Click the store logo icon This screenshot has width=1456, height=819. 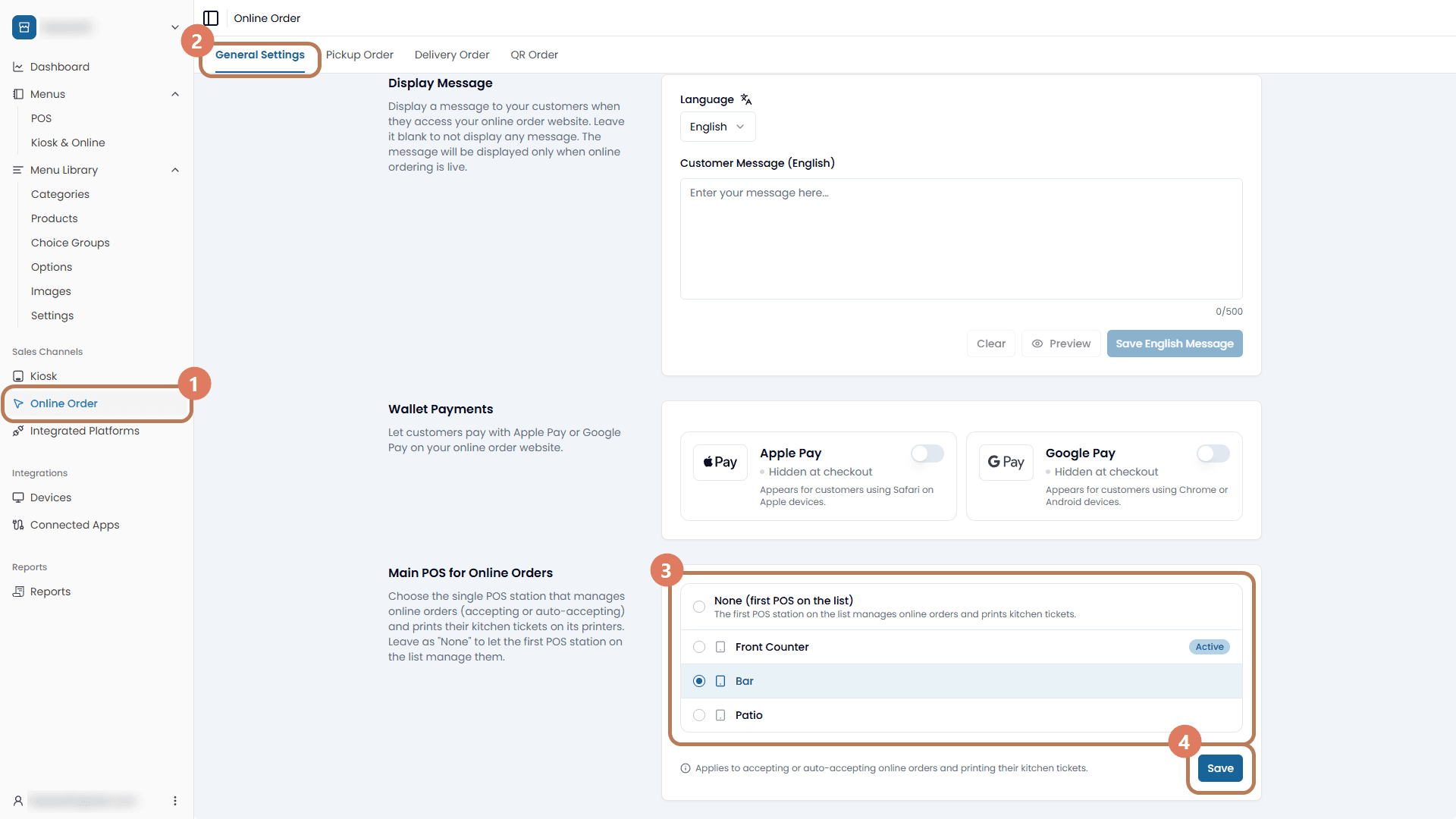tap(24, 27)
